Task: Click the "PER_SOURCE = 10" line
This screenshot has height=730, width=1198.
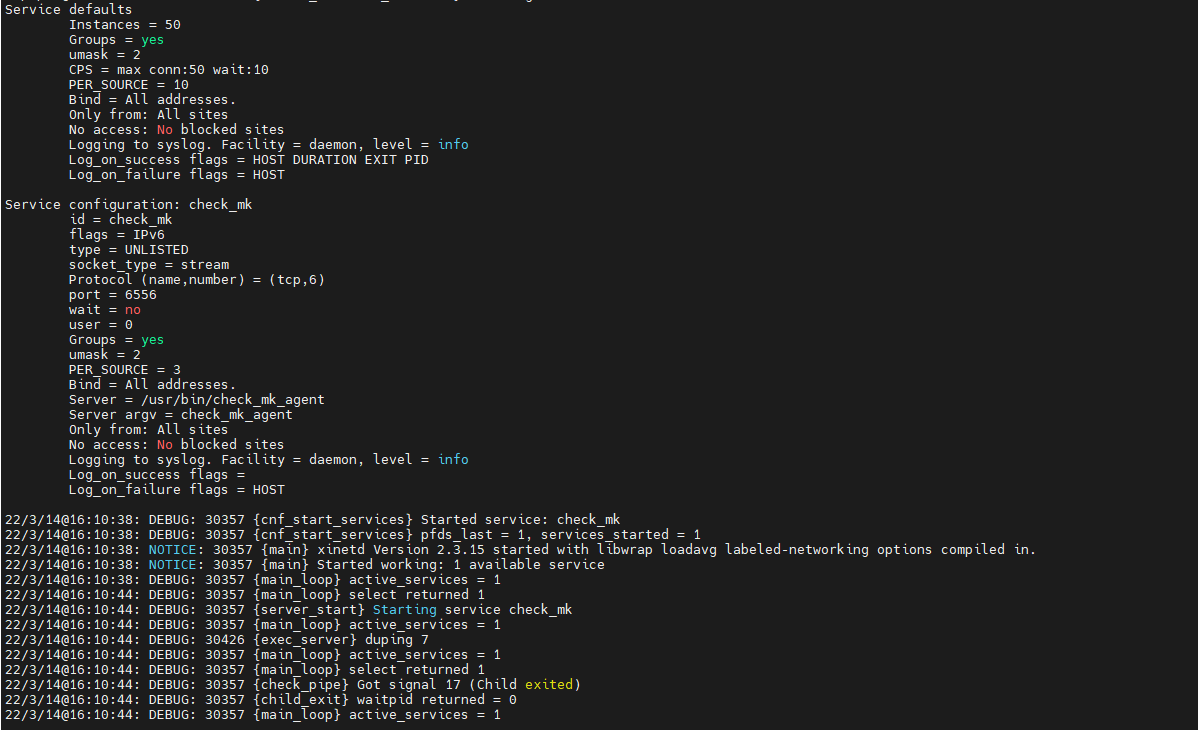Action: pyautogui.click(x=128, y=85)
